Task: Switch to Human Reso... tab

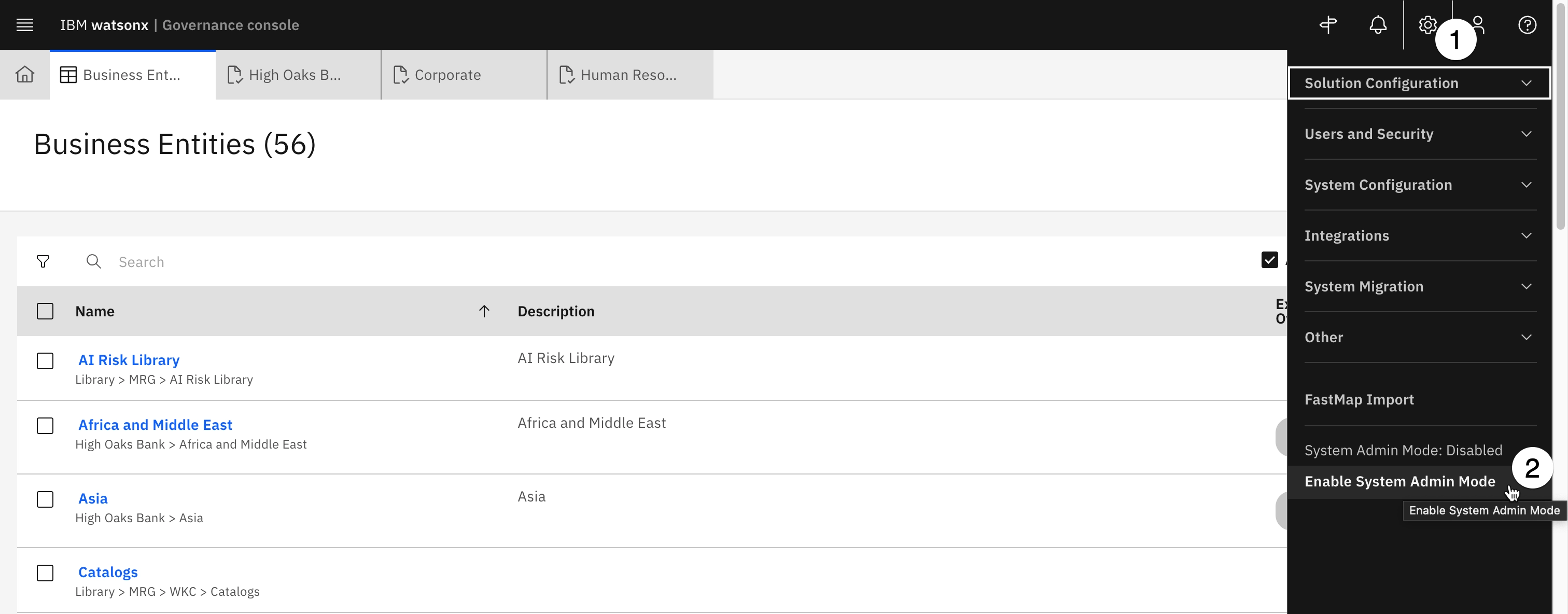Action: click(630, 75)
